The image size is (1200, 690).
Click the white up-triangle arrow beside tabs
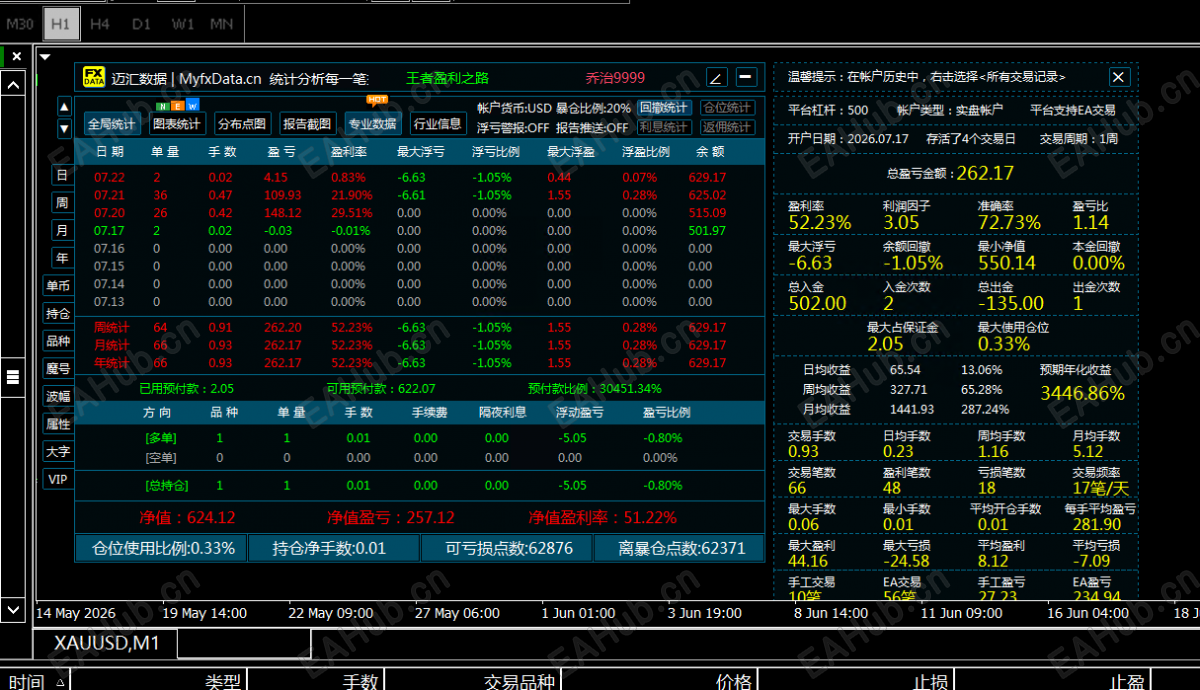pos(64,105)
